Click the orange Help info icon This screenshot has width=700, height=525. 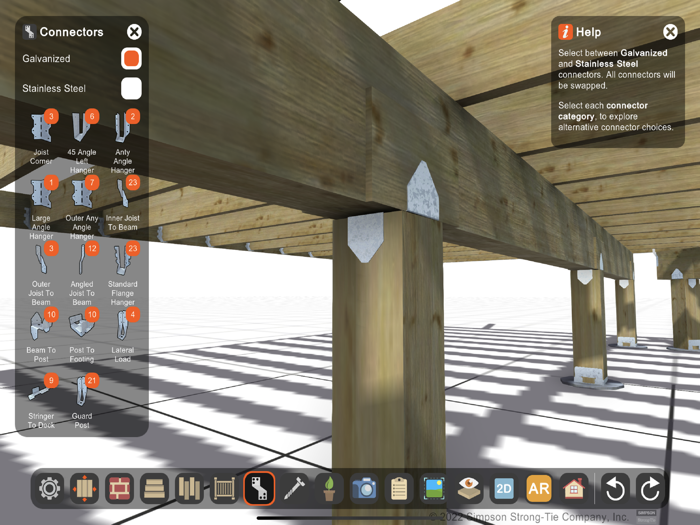tap(565, 32)
